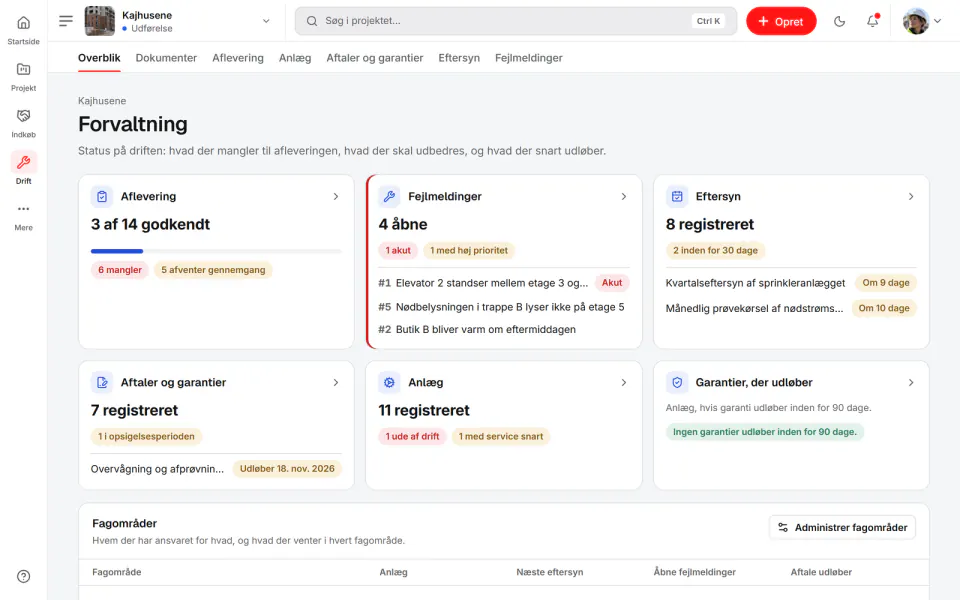Open fault #2 Butik B bliver varm
The height and width of the screenshot is (600, 960).
[x=504, y=329]
